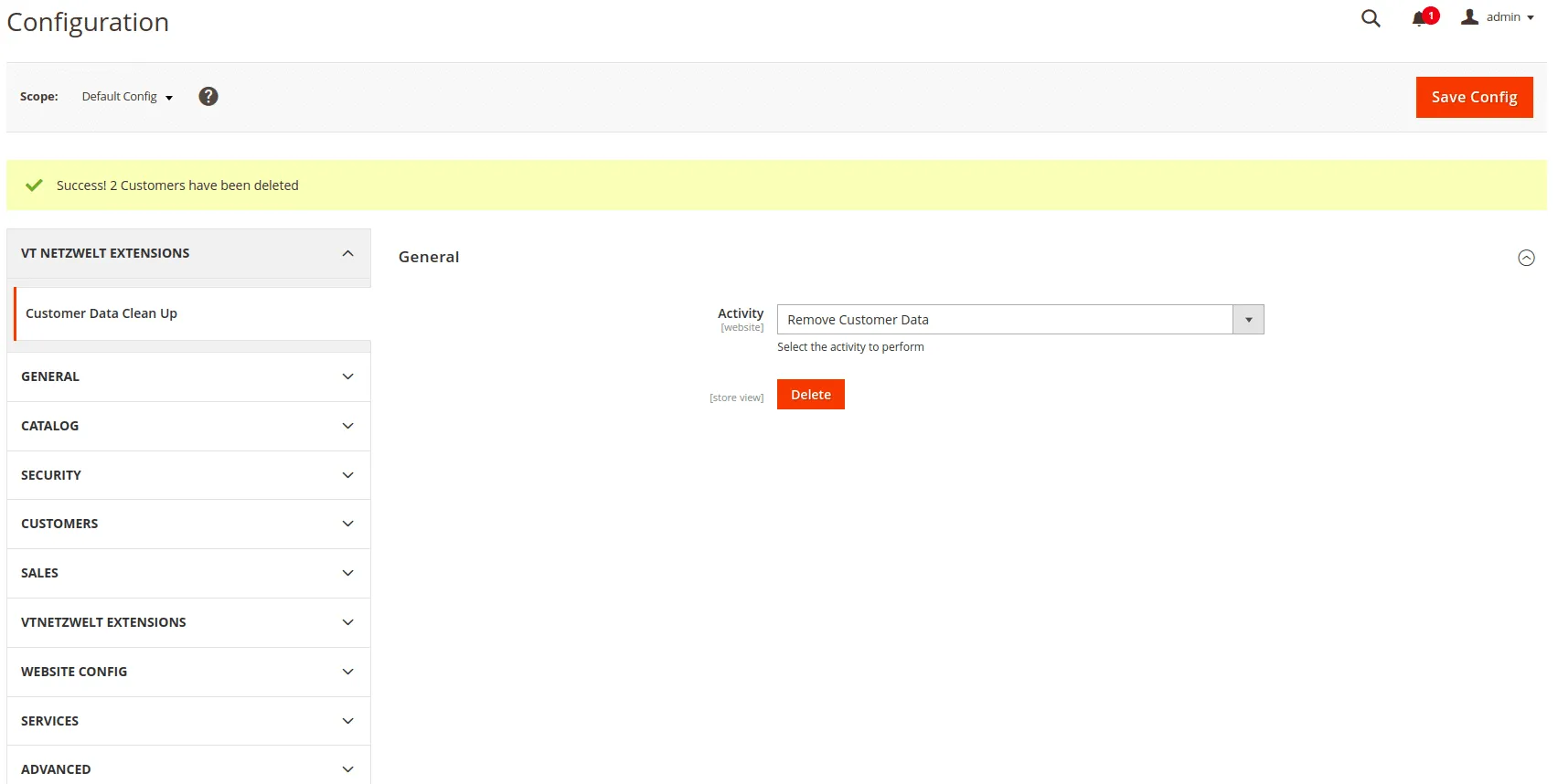Open the admin user account menu
The image size is (1558, 784).
[x=1498, y=17]
